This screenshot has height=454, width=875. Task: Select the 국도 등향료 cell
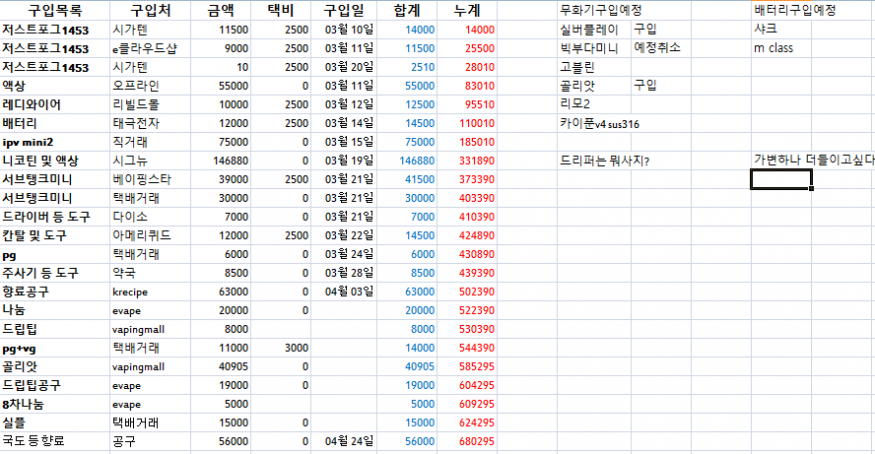pos(55,441)
